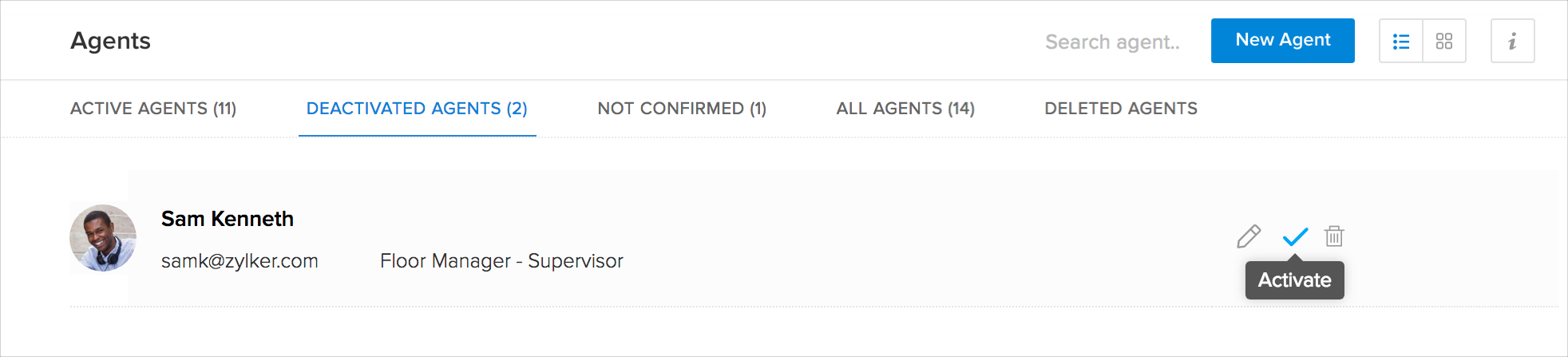The image size is (1568, 357).
Task: Show the All Agents tab
Action: pyautogui.click(x=905, y=109)
